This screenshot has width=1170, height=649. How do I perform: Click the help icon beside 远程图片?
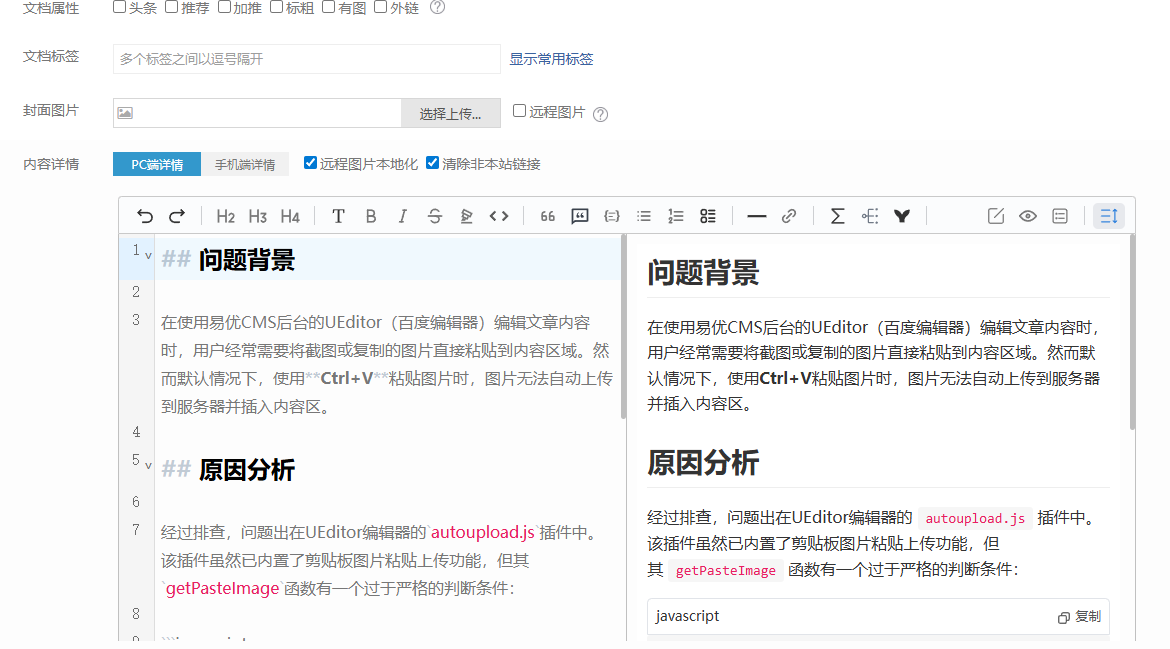click(x=601, y=114)
